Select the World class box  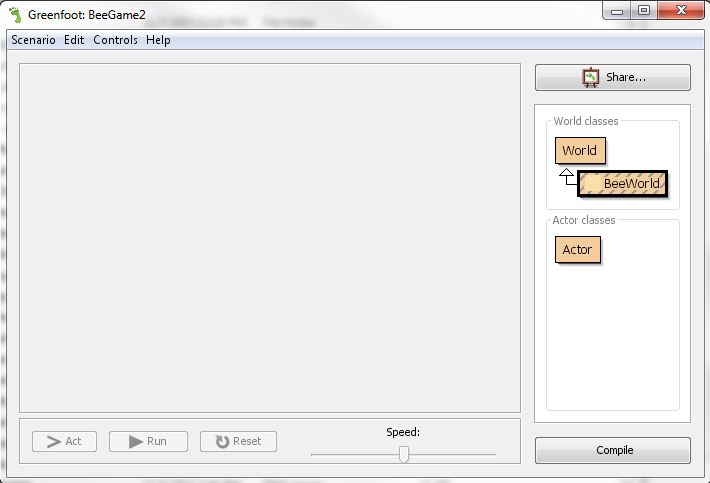click(580, 150)
